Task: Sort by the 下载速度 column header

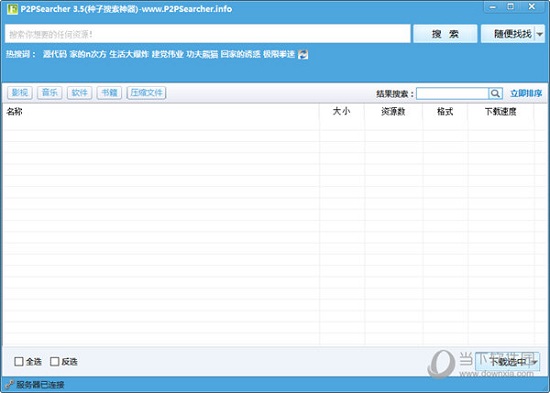Action: click(x=501, y=112)
